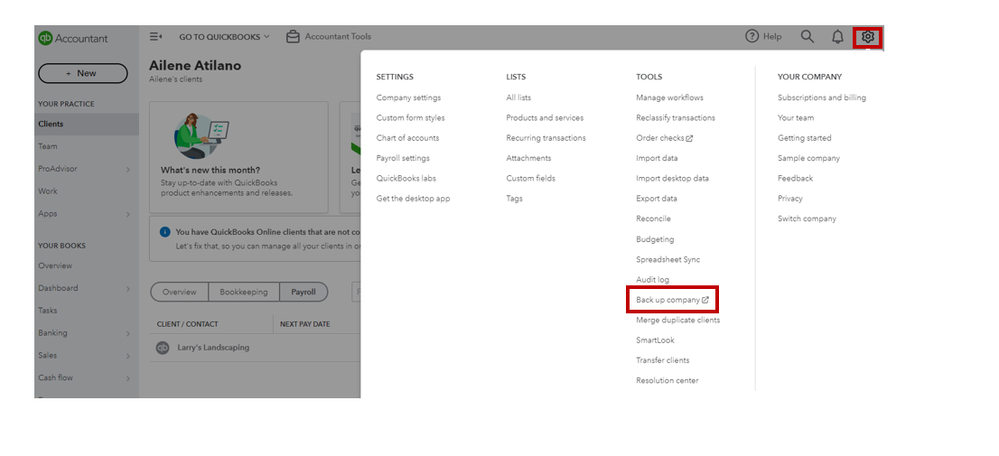Expand the Banking sidebar chevron

pos(128,334)
